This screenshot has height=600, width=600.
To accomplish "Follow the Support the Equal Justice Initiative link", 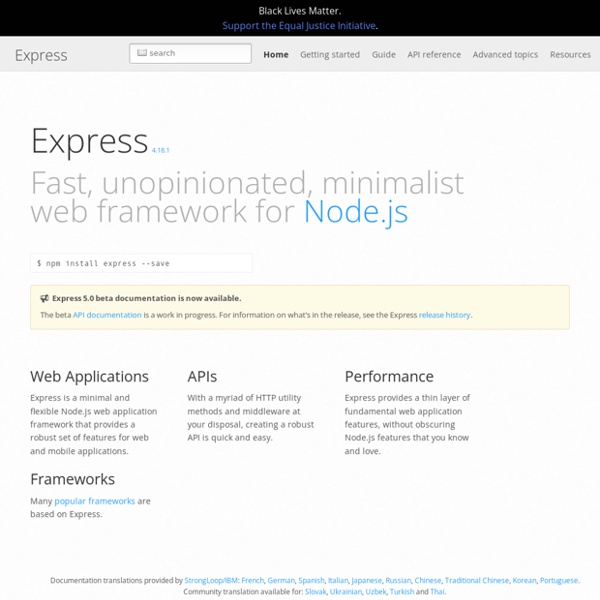I will (300, 26).
